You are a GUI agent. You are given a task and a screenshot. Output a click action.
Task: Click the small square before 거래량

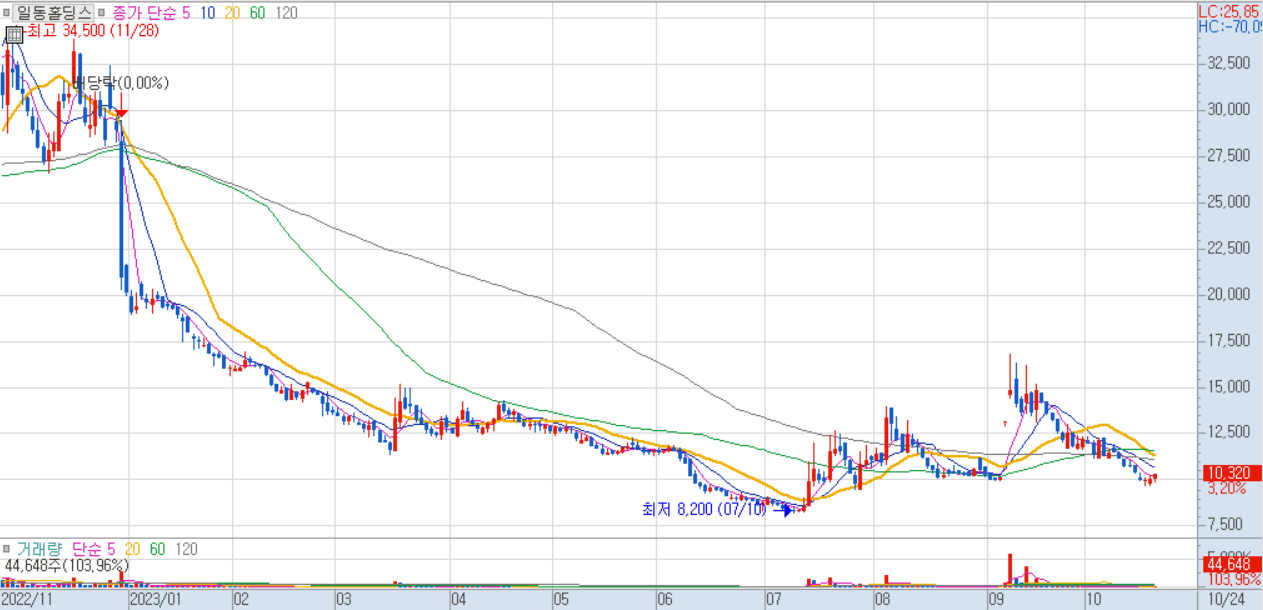point(7,549)
